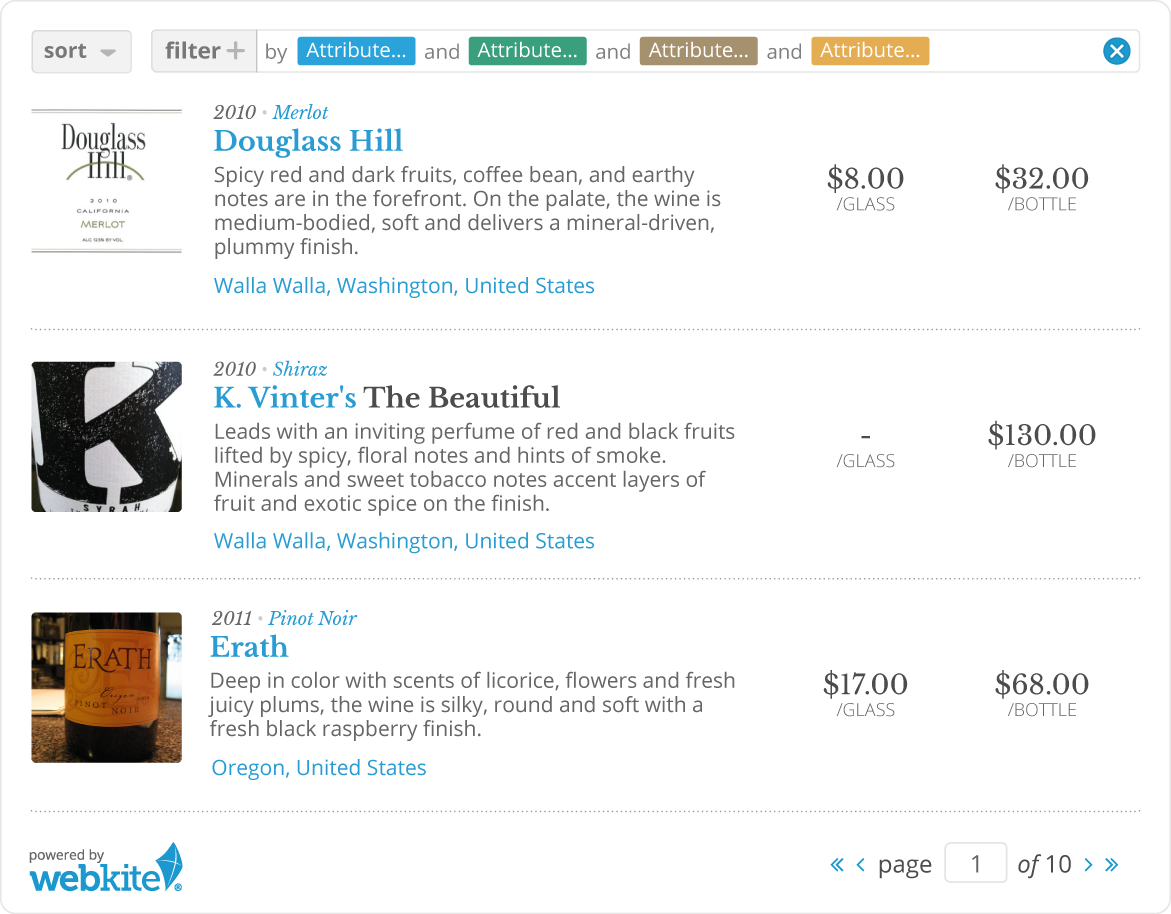The width and height of the screenshot is (1171, 914).
Task: Click the Oregon, United States location link
Action: [319, 768]
